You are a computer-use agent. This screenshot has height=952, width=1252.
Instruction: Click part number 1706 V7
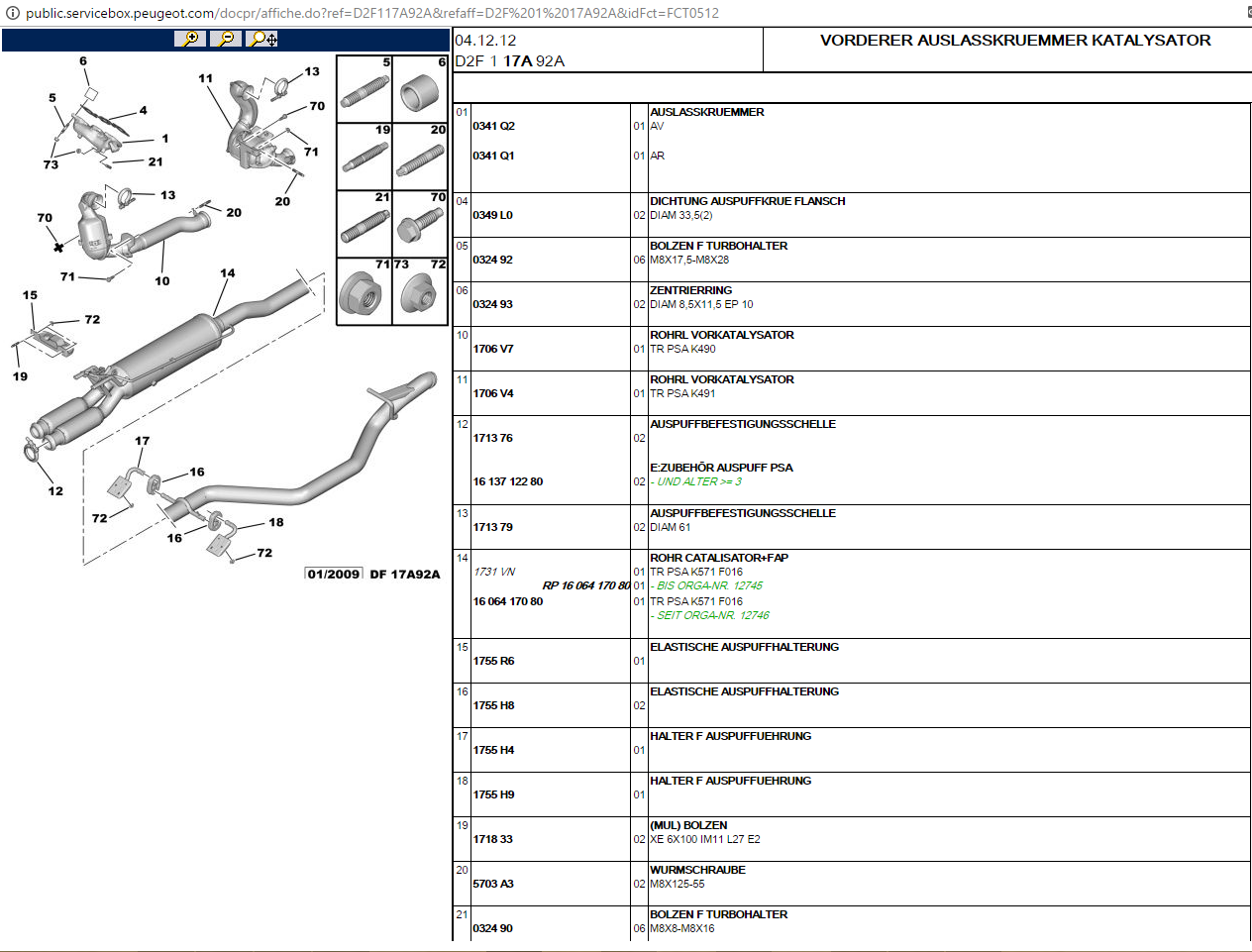coord(493,349)
